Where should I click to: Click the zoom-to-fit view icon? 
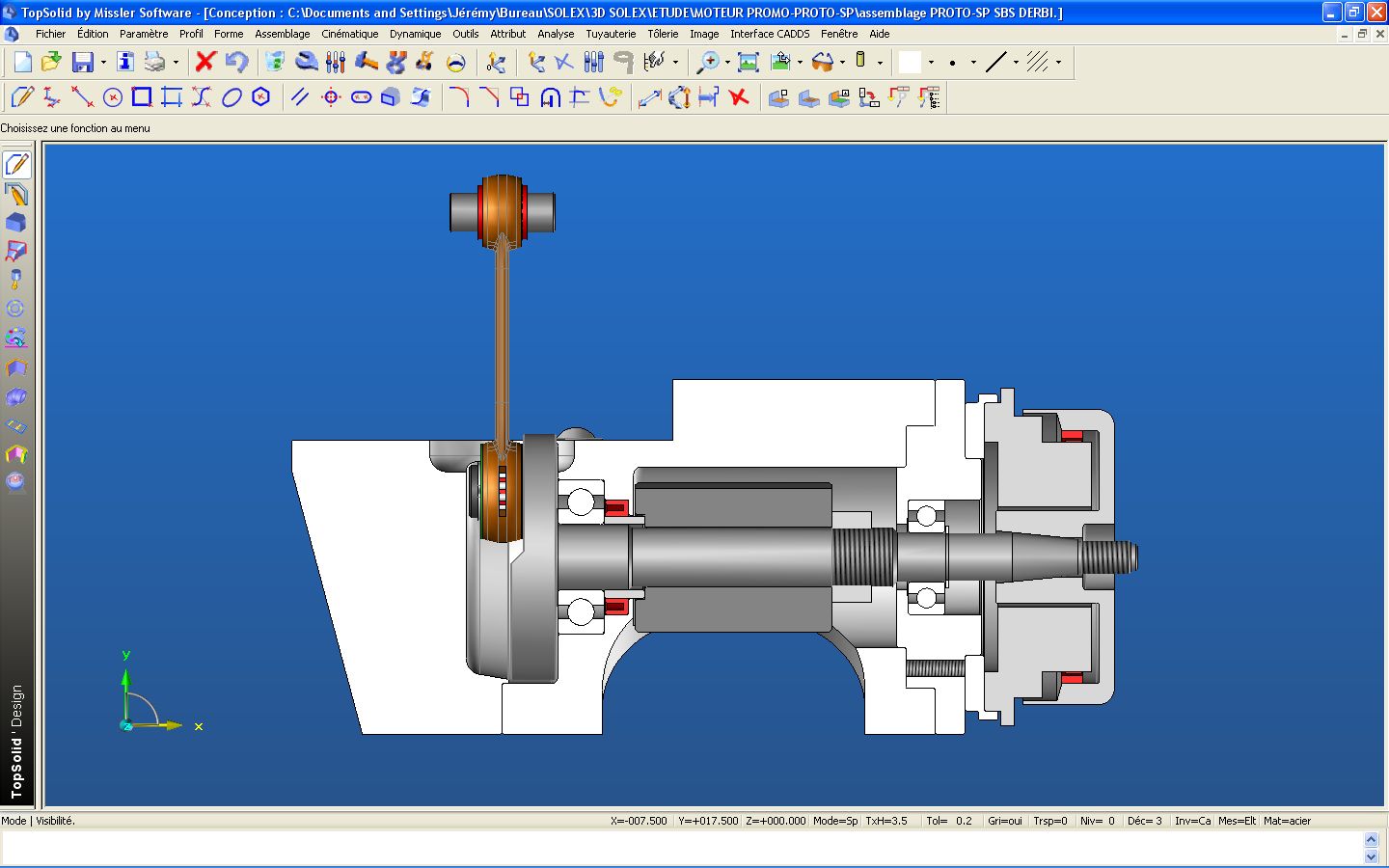(748, 62)
